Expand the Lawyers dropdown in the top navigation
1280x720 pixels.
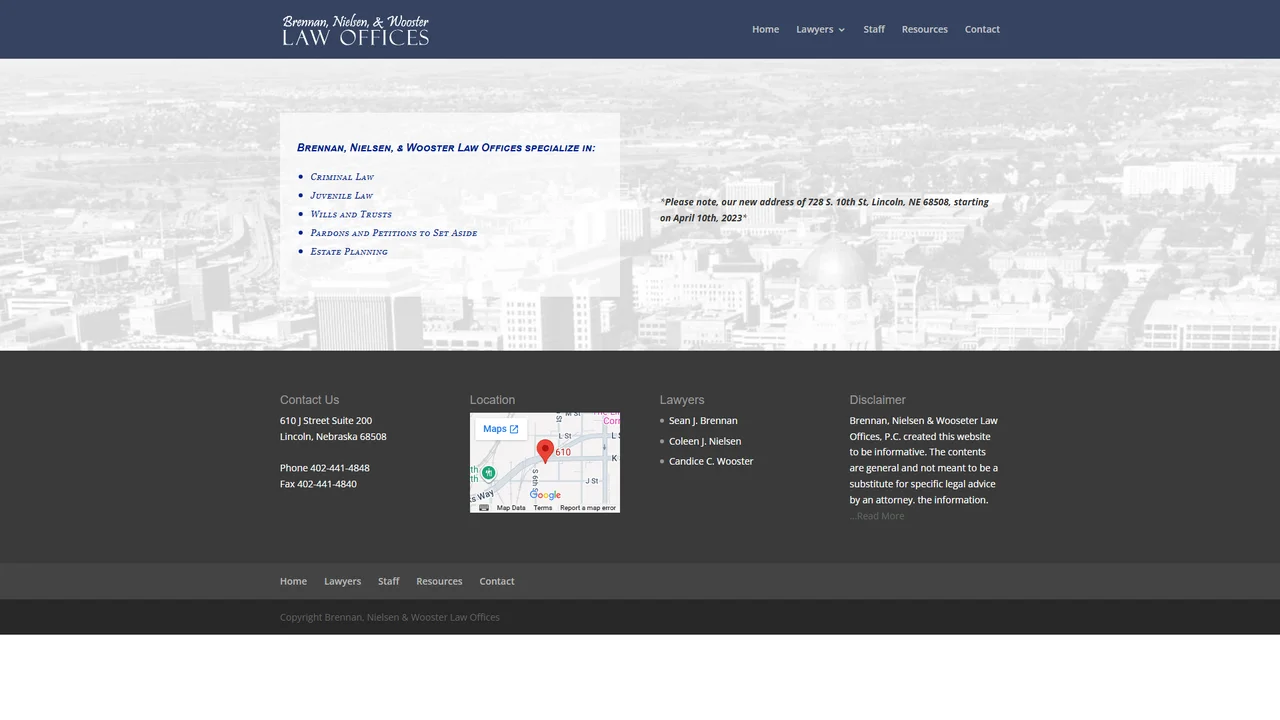[x=820, y=29]
